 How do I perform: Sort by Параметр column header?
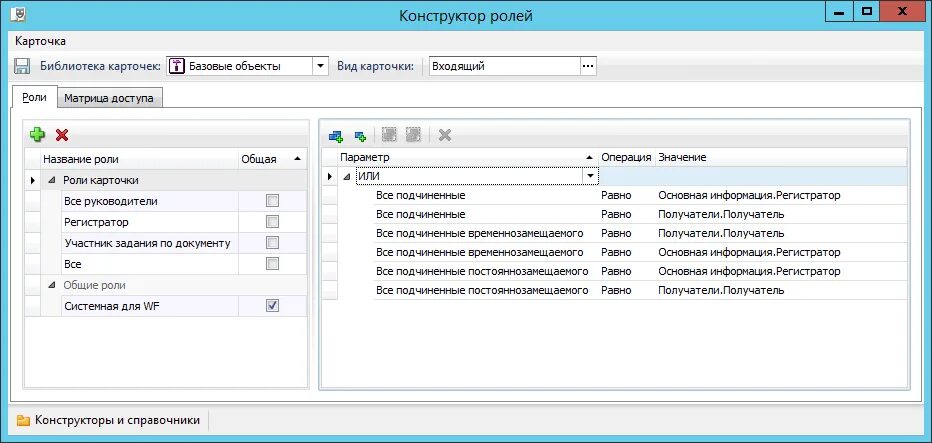click(x=468, y=158)
